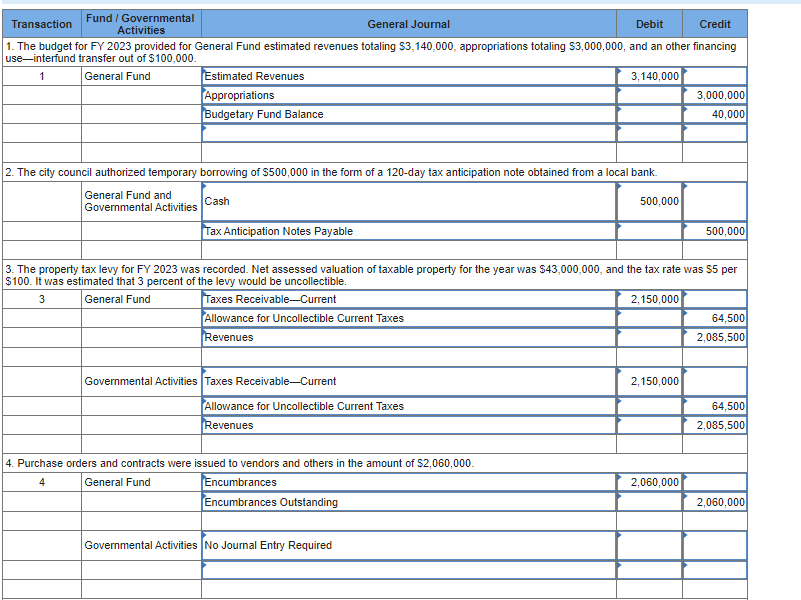Click the Debit column header

pyautogui.click(x=649, y=24)
